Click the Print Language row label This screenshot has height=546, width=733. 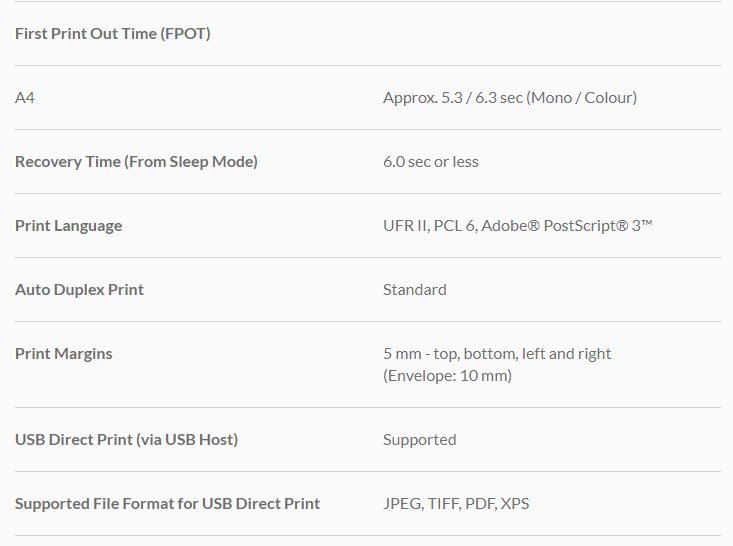pyautogui.click(x=68, y=226)
